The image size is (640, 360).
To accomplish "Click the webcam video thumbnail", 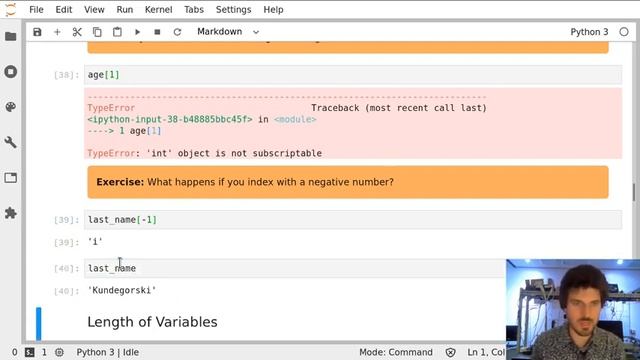I will coord(573,309).
